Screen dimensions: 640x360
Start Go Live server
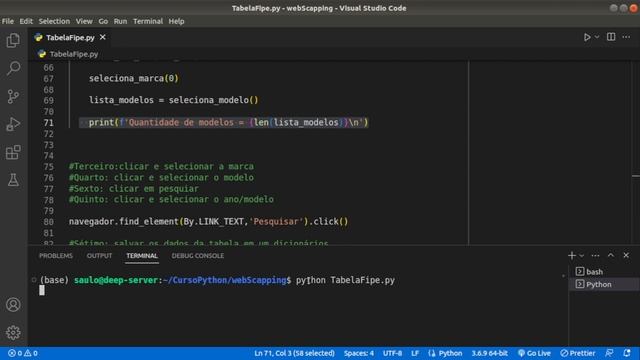534,353
